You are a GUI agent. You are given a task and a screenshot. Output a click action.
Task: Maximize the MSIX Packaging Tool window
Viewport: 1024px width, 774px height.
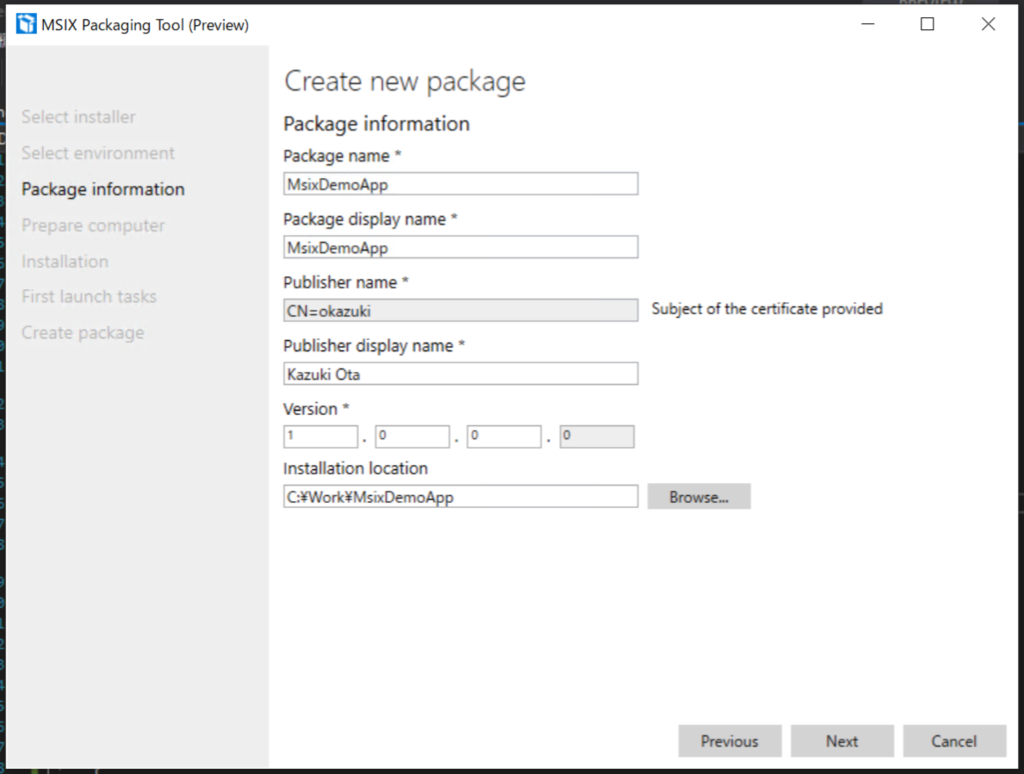coord(927,24)
